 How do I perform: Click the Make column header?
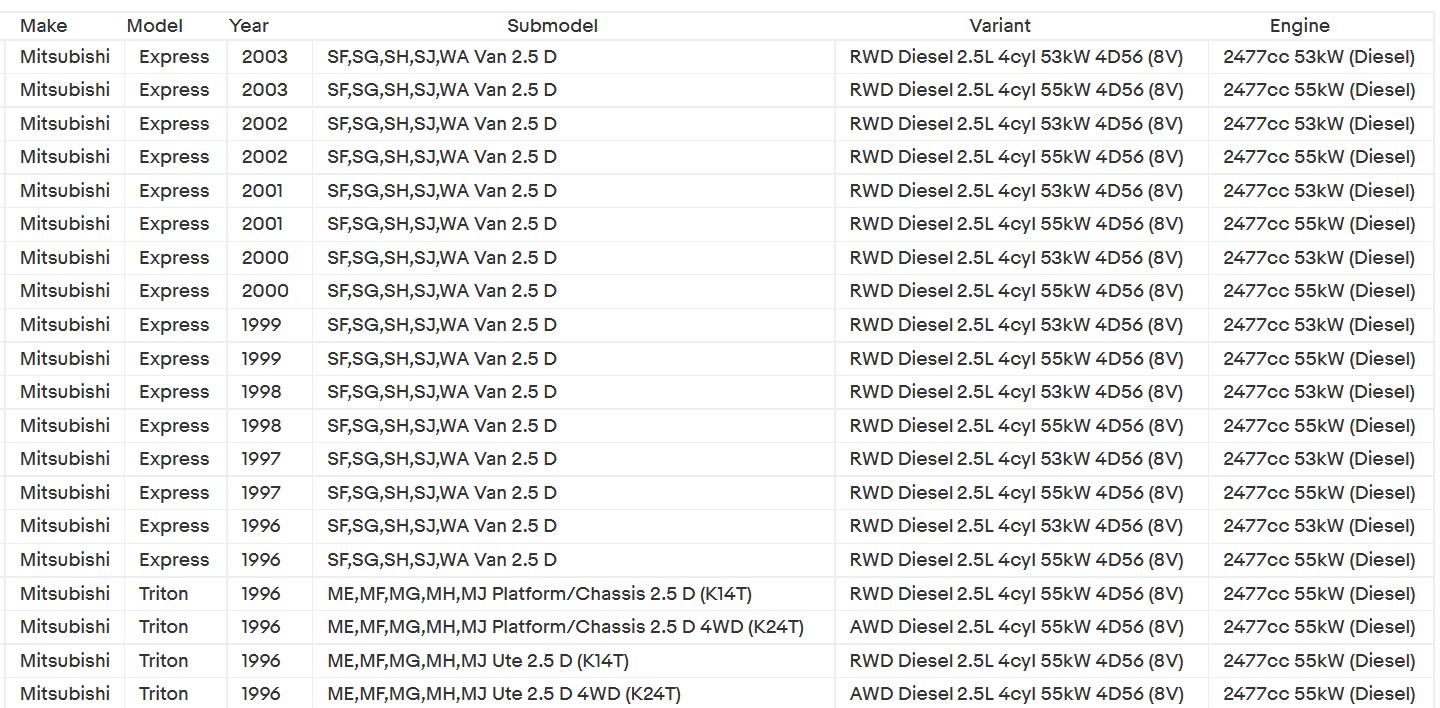click(44, 26)
